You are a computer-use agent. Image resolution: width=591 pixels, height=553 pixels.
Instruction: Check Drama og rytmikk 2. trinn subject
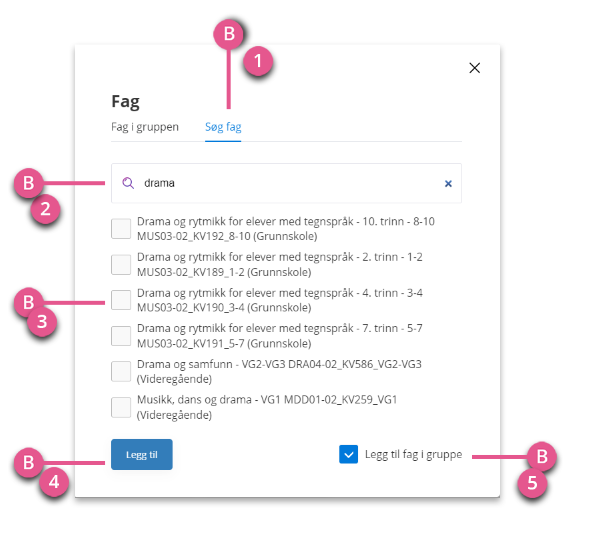121,264
